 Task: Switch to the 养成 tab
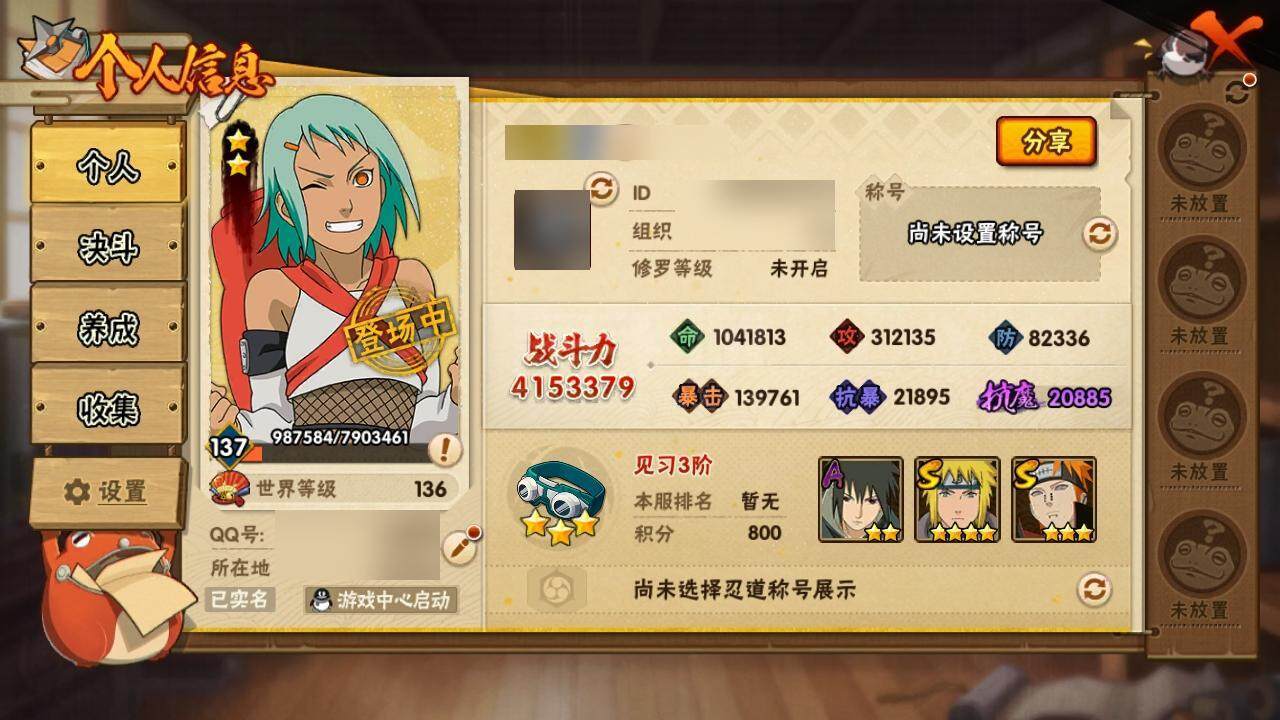click(x=108, y=327)
